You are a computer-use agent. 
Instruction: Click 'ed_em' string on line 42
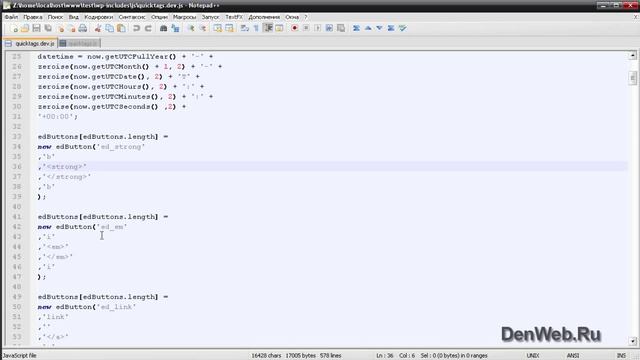112,227
